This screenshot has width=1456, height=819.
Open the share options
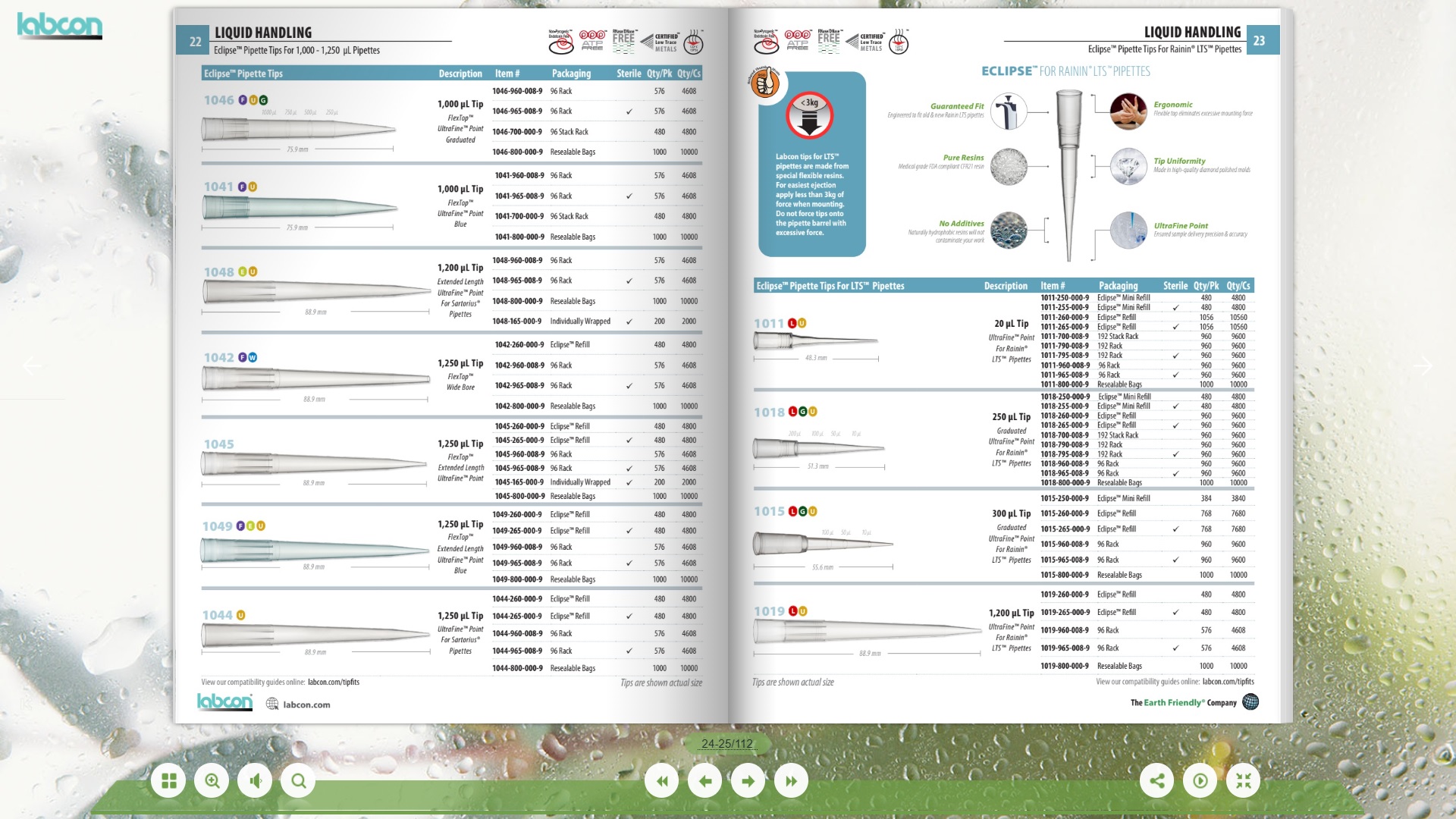tap(1156, 781)
